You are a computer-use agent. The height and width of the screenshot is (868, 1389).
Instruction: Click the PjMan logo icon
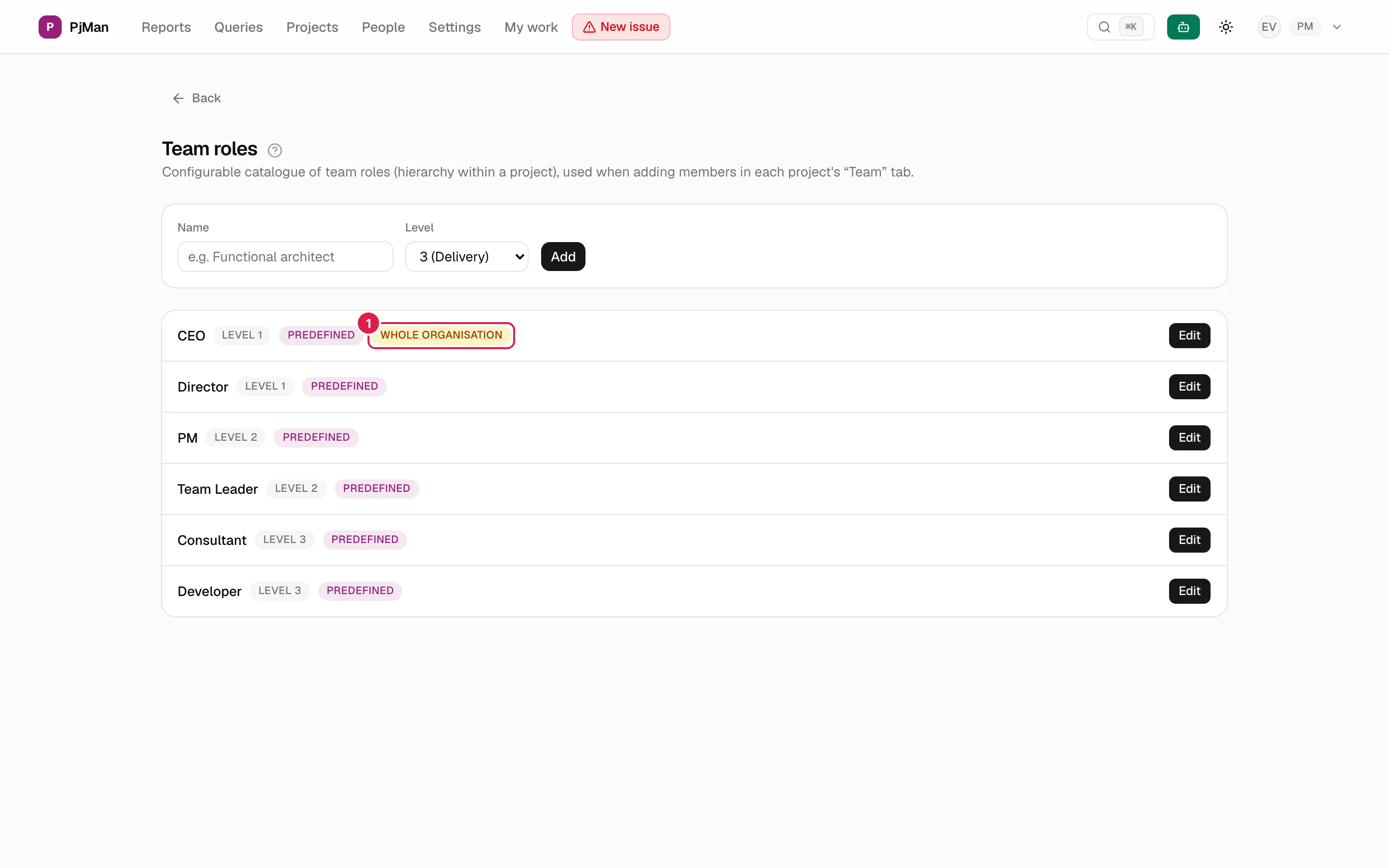pos(50,27)
